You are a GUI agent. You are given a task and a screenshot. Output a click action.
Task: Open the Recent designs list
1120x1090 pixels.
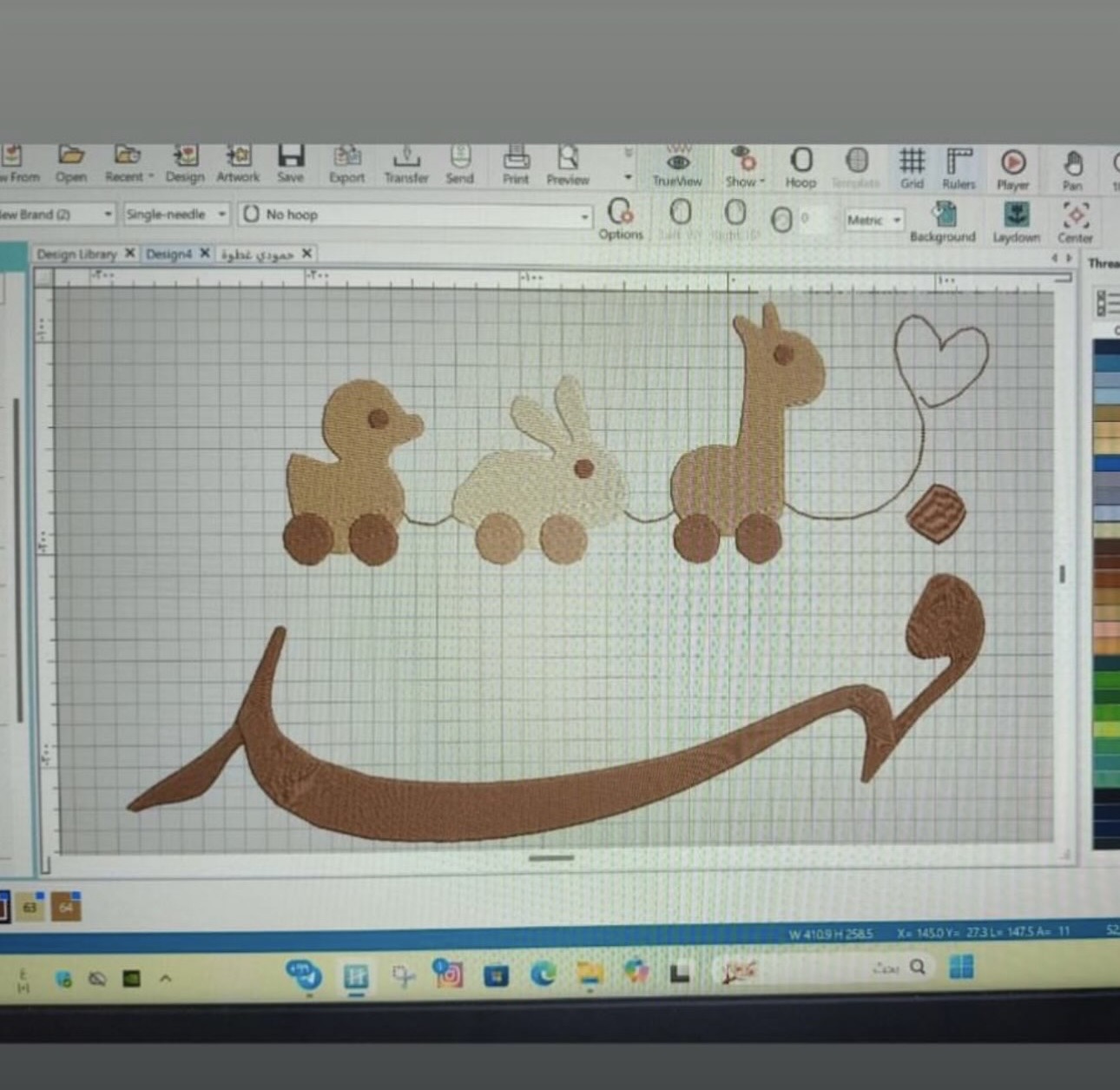[128, 164]
